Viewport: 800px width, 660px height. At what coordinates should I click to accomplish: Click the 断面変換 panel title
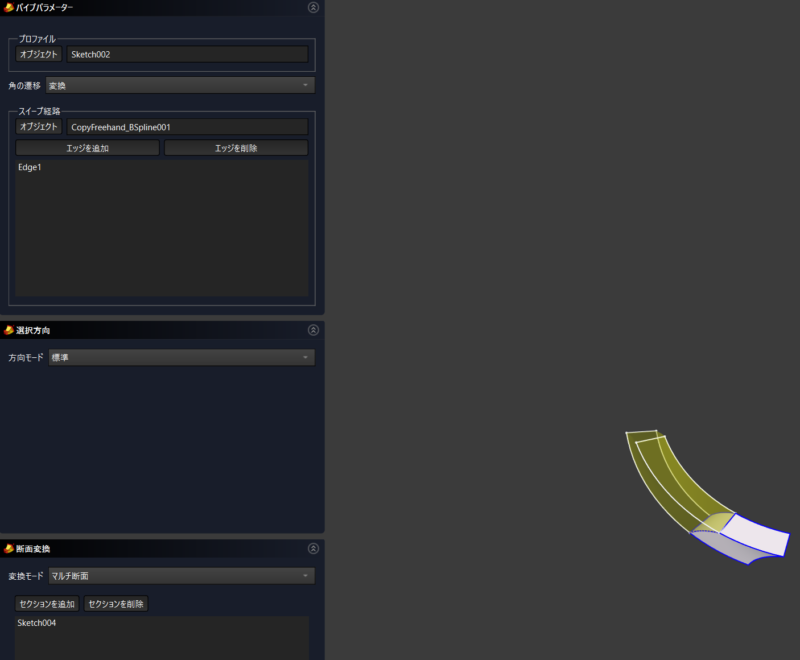[x=33, y=549]
